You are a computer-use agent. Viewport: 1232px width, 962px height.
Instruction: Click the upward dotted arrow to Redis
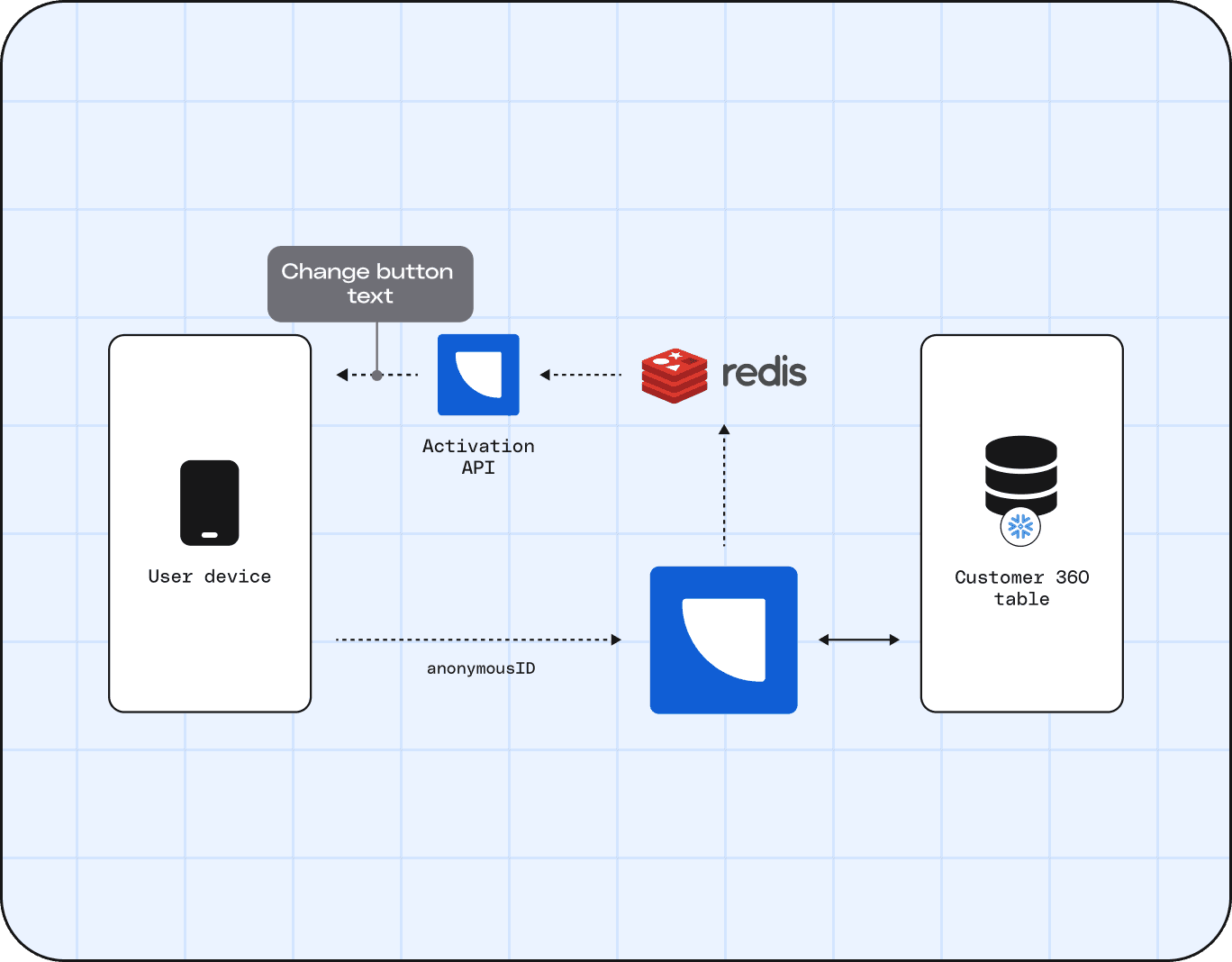pyautogui.click(x=724, y=486)
